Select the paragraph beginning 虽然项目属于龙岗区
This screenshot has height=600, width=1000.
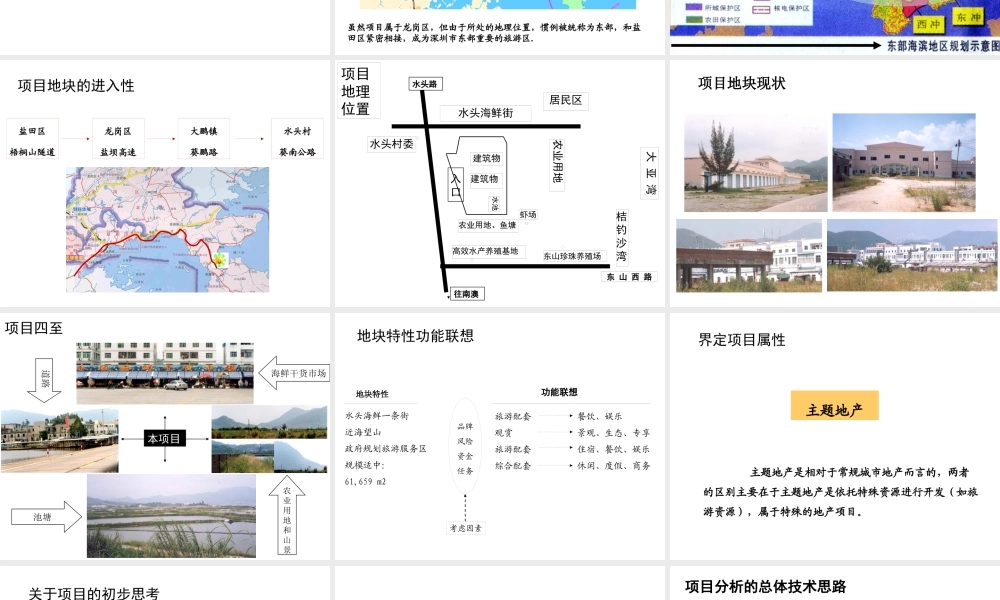(494, 33)
